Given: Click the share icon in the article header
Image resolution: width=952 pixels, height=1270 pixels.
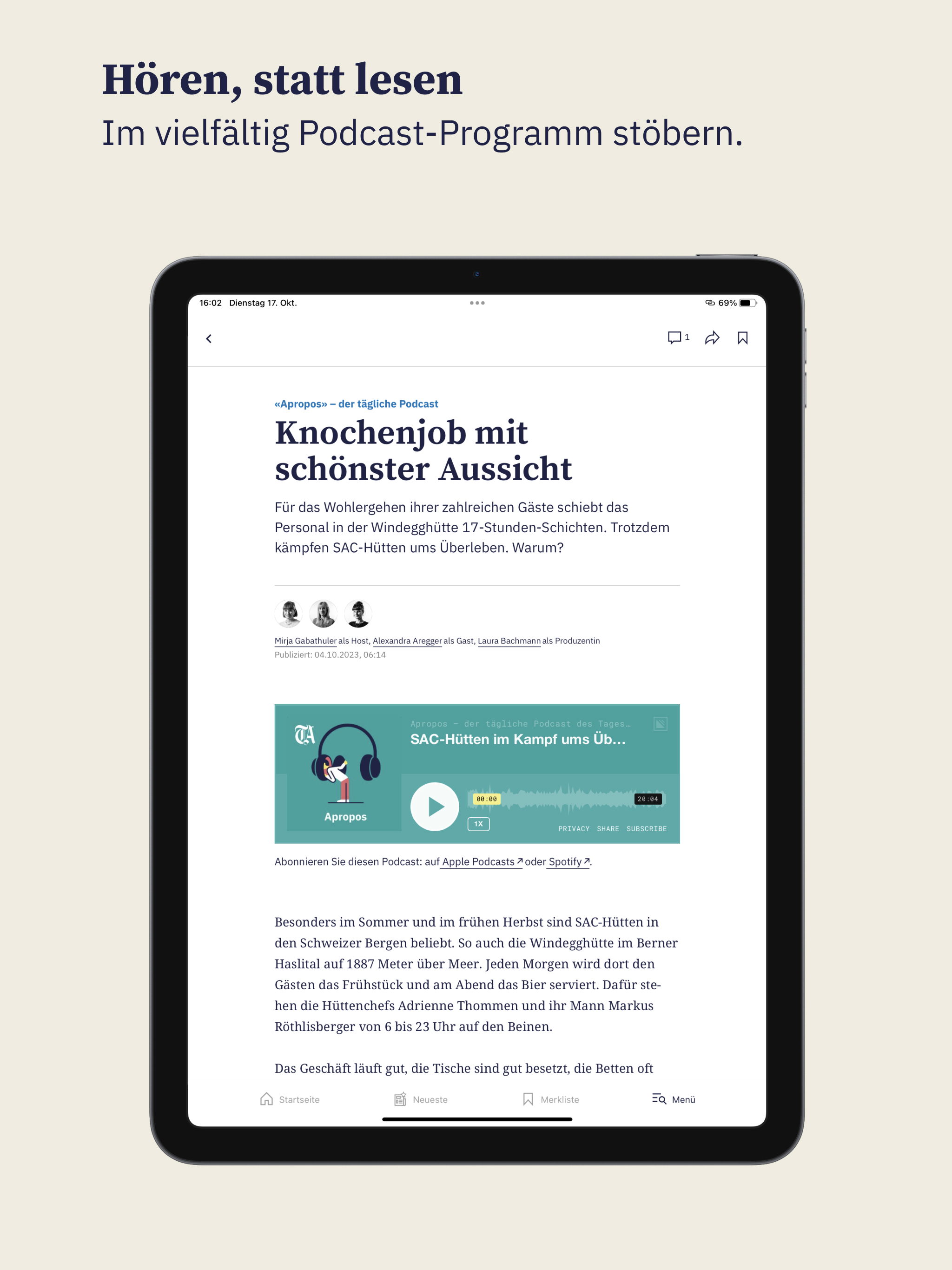Looking at the screenshot, I should coord(712,338).
